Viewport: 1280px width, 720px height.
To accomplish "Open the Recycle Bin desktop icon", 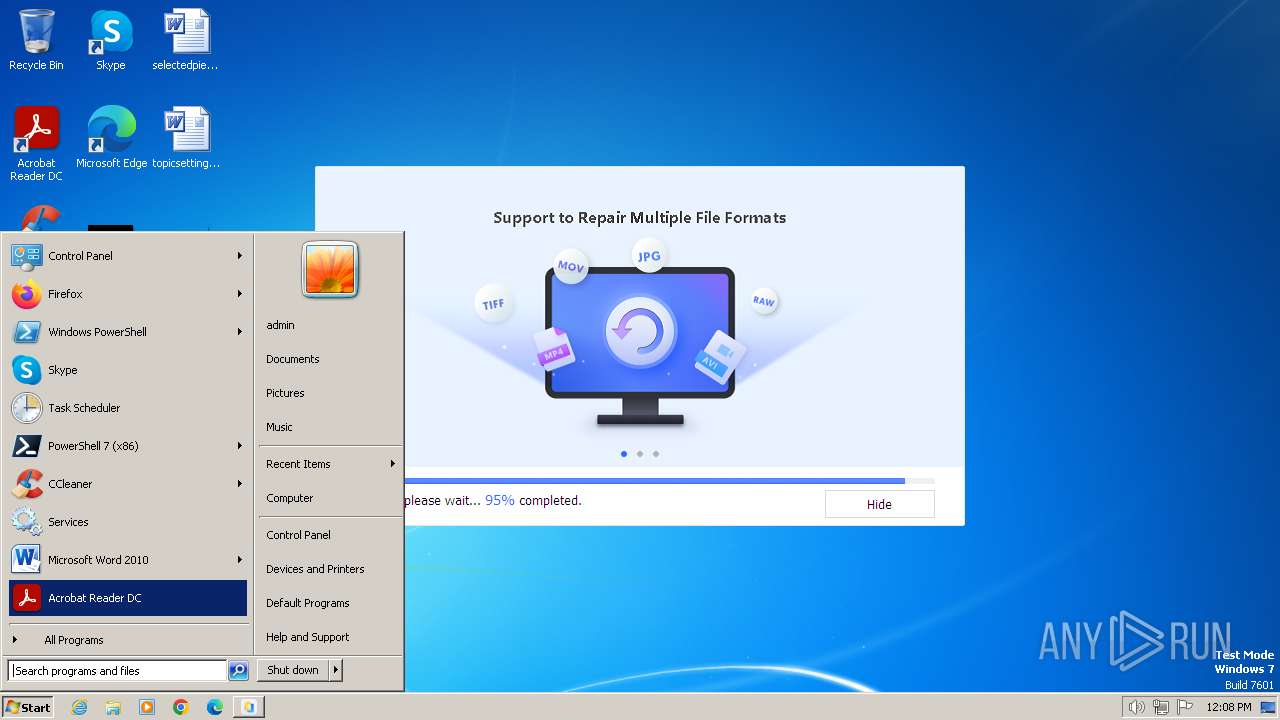I will click(36, 41).
